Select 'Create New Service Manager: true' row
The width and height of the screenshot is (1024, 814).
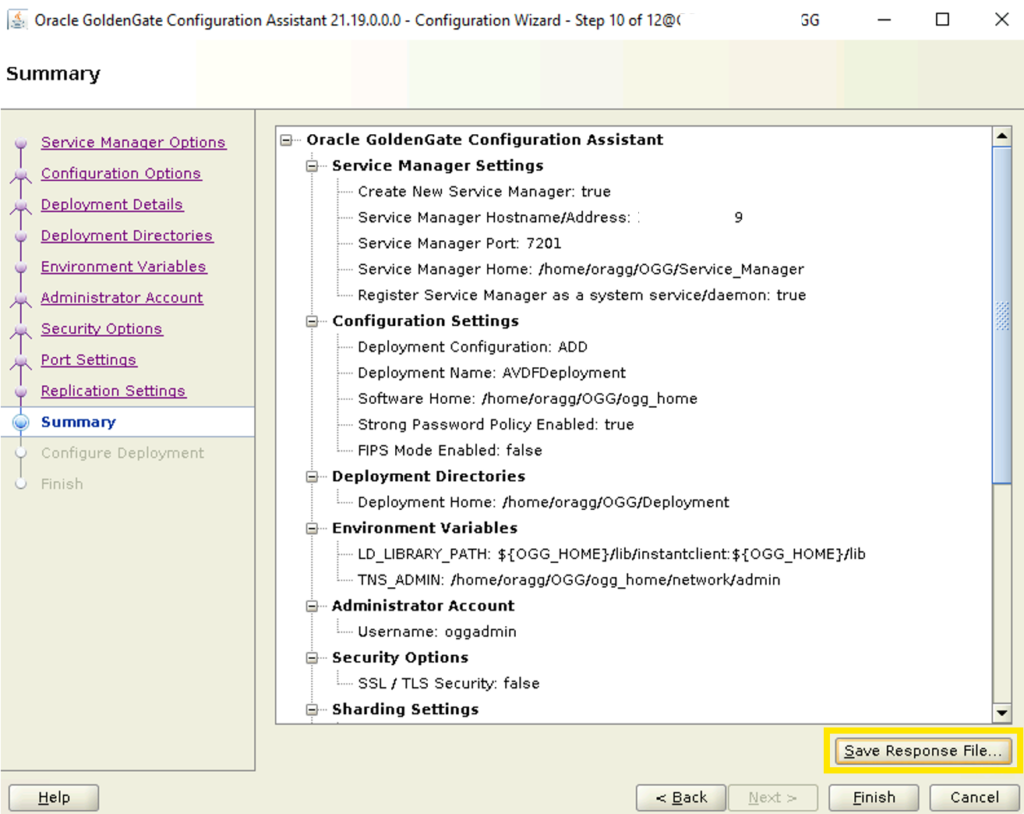click(484, 191)
